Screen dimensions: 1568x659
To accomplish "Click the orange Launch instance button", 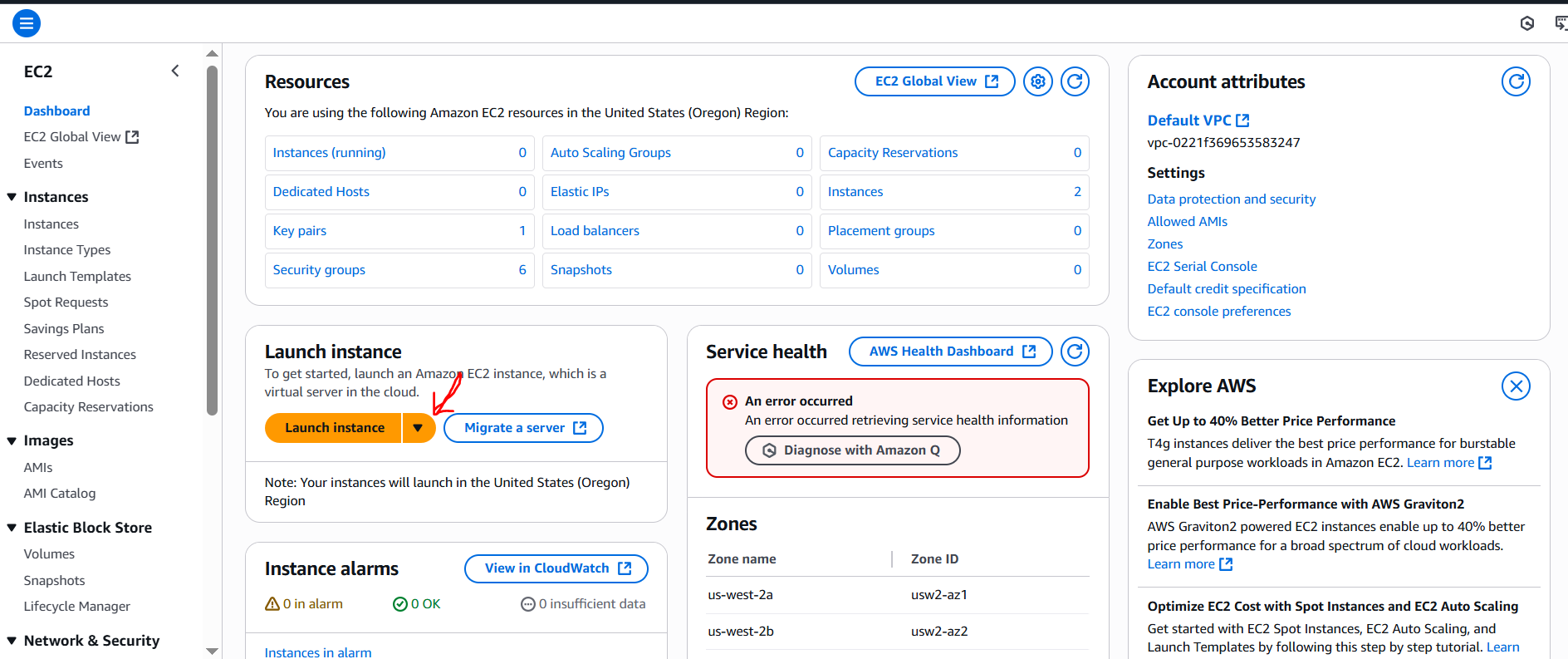I will (334, 428).
